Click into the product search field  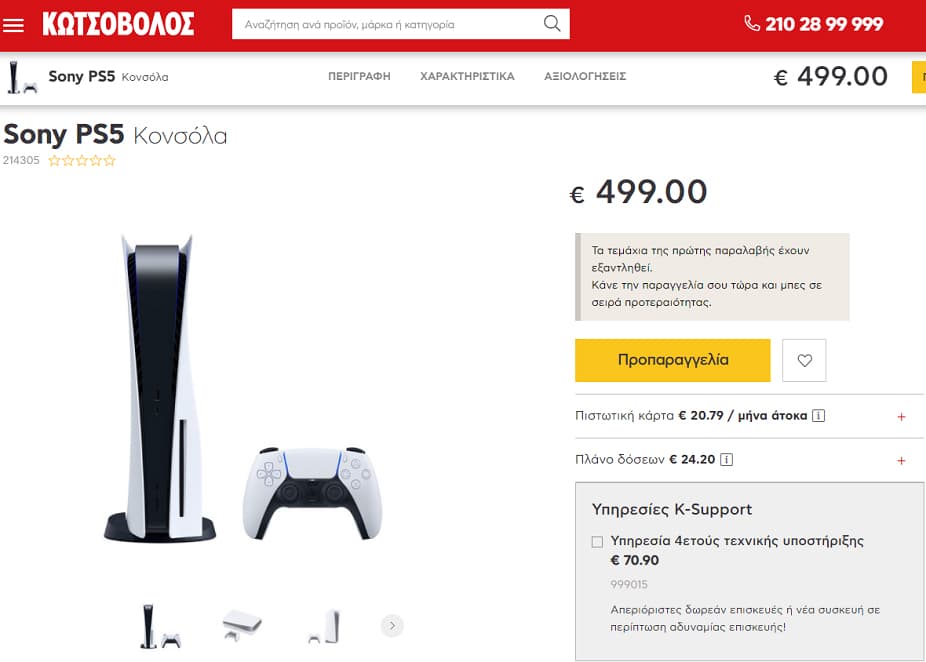[390, 24]
